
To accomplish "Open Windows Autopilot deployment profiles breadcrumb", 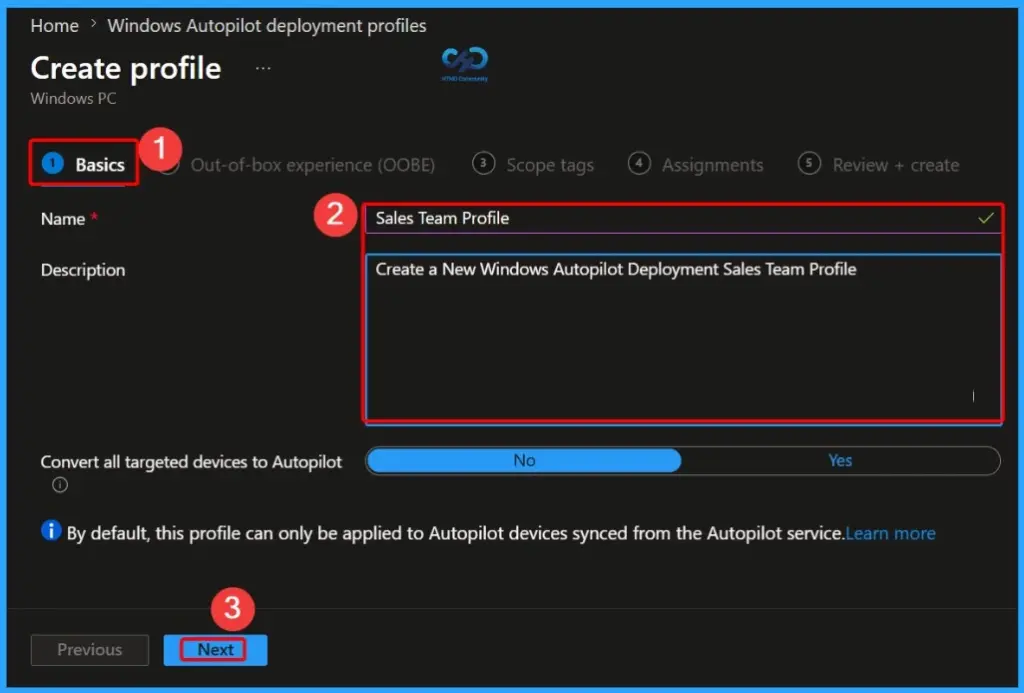I will click(266, 25).
